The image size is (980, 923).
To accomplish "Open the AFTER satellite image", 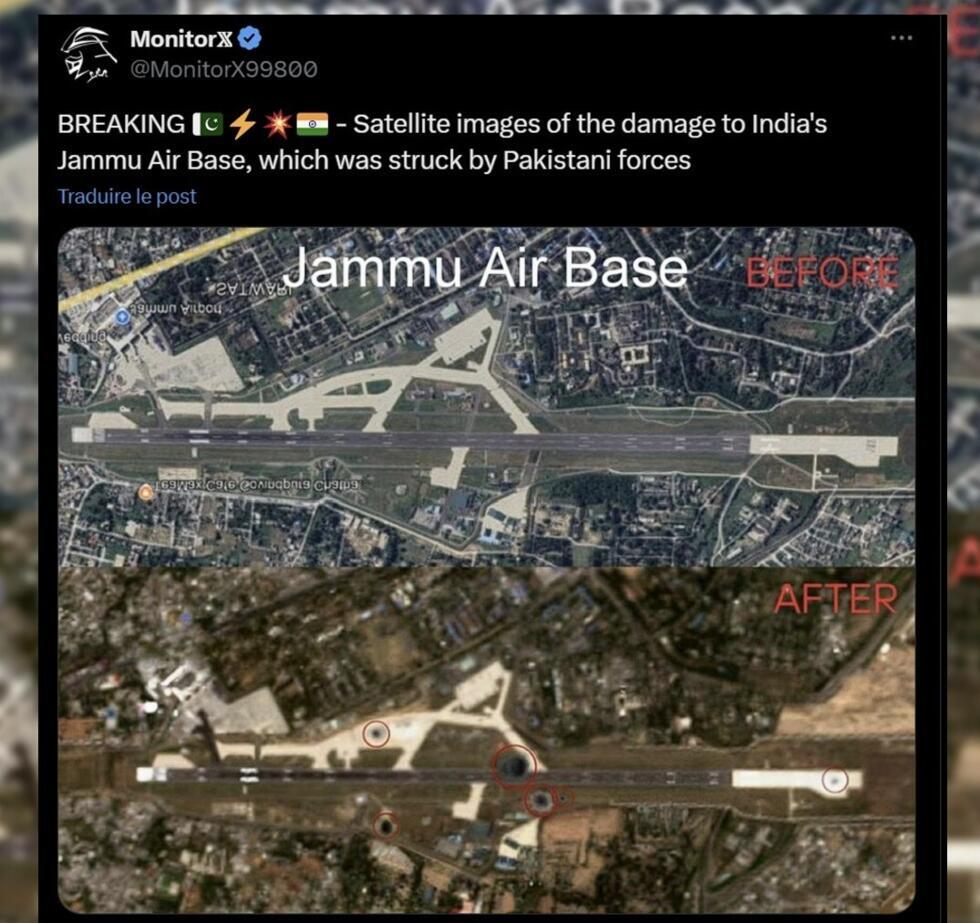I will (486, 739).
